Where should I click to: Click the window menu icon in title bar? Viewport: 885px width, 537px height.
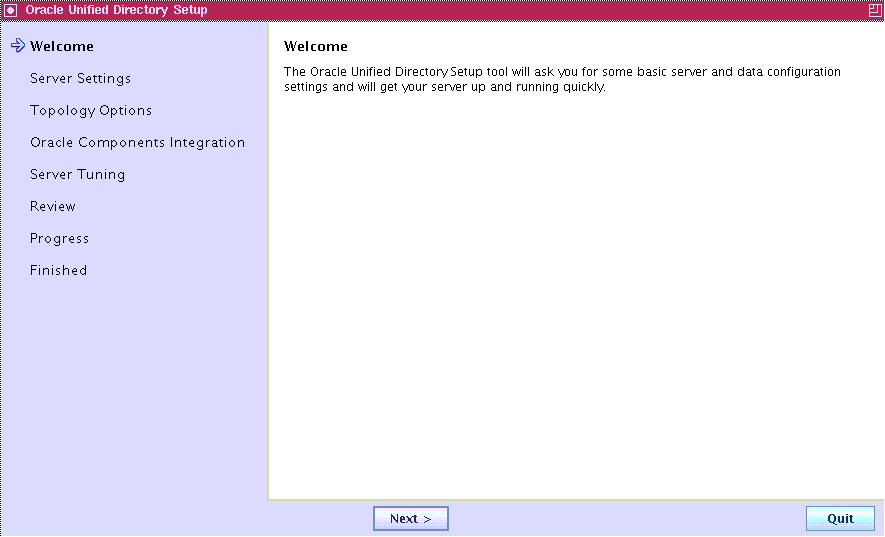point(10,10)
